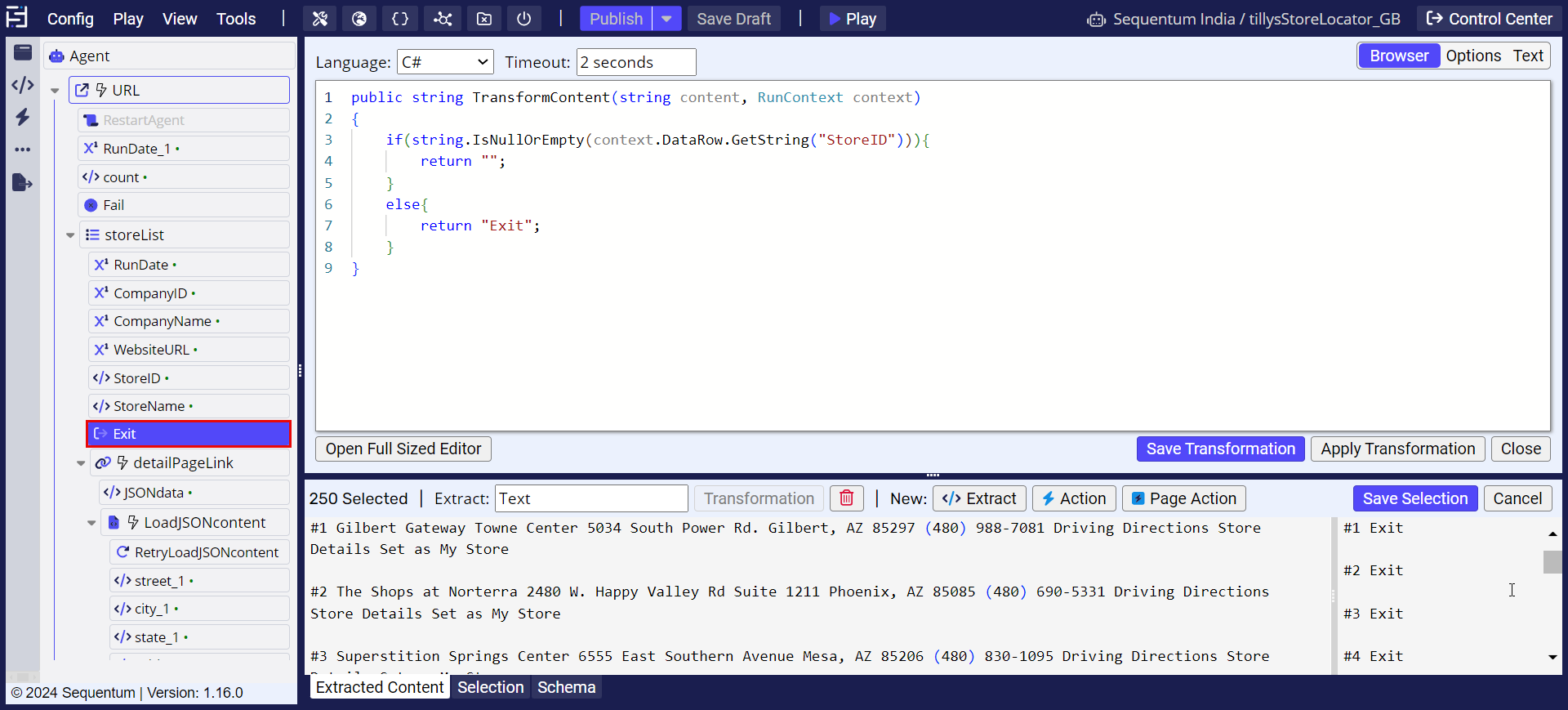Click the Save Draft button

pyautogui.click(x=733, y=19)
